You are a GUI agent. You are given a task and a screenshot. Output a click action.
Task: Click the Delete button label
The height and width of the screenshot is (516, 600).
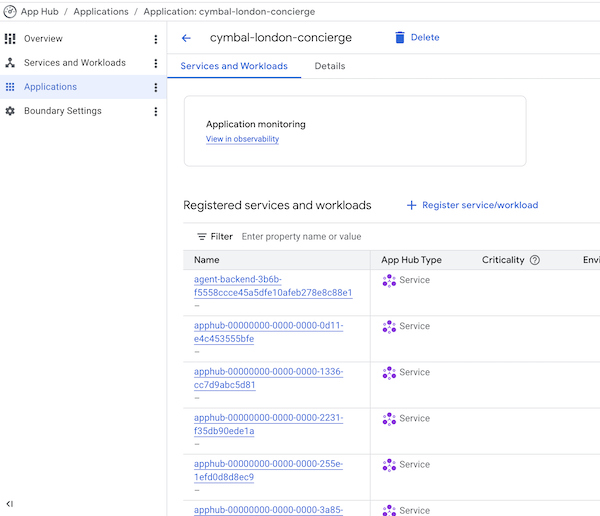425,38
